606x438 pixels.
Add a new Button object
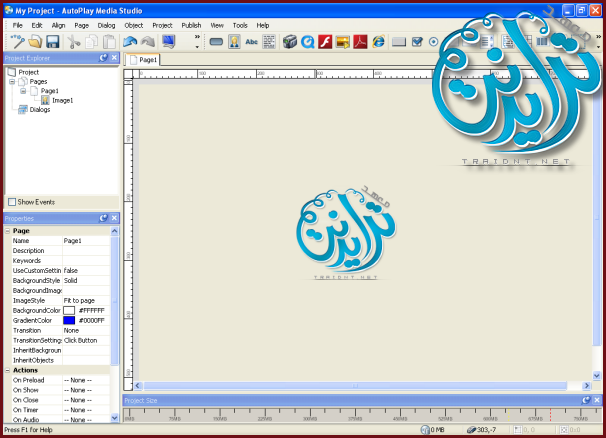216,41
